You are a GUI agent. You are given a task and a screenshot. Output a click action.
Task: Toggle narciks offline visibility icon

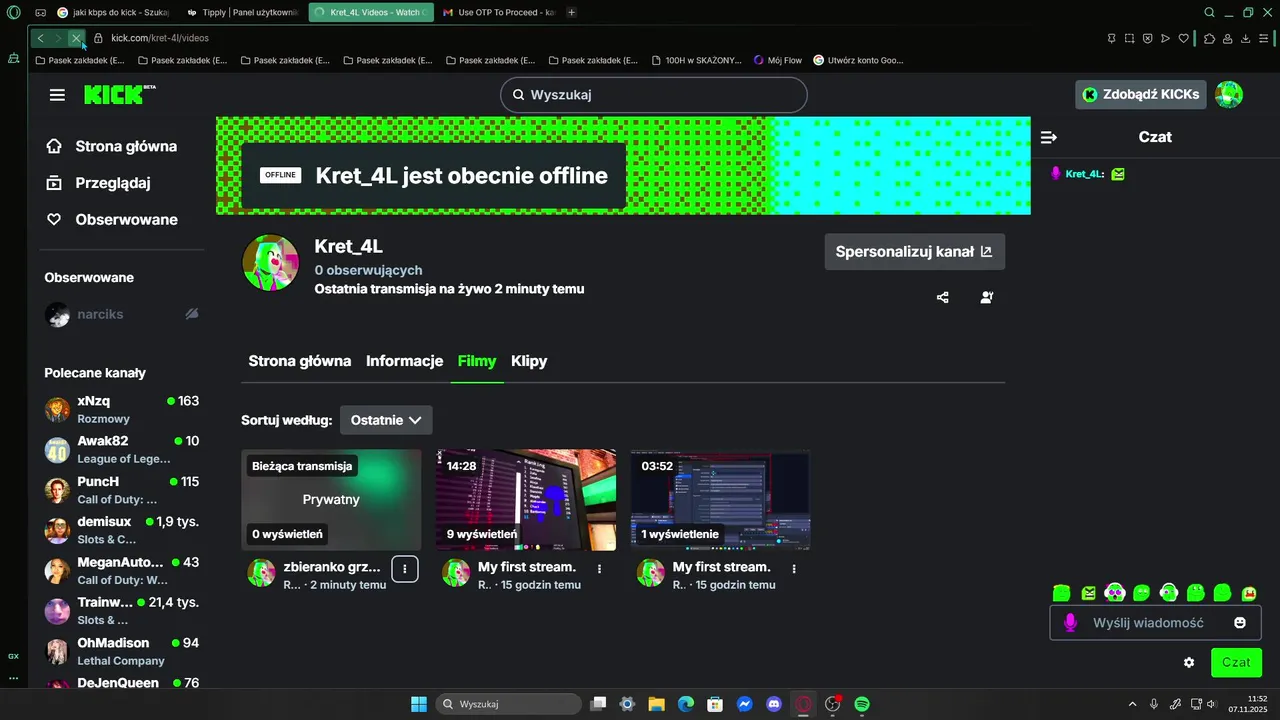(x=192, y=314)
